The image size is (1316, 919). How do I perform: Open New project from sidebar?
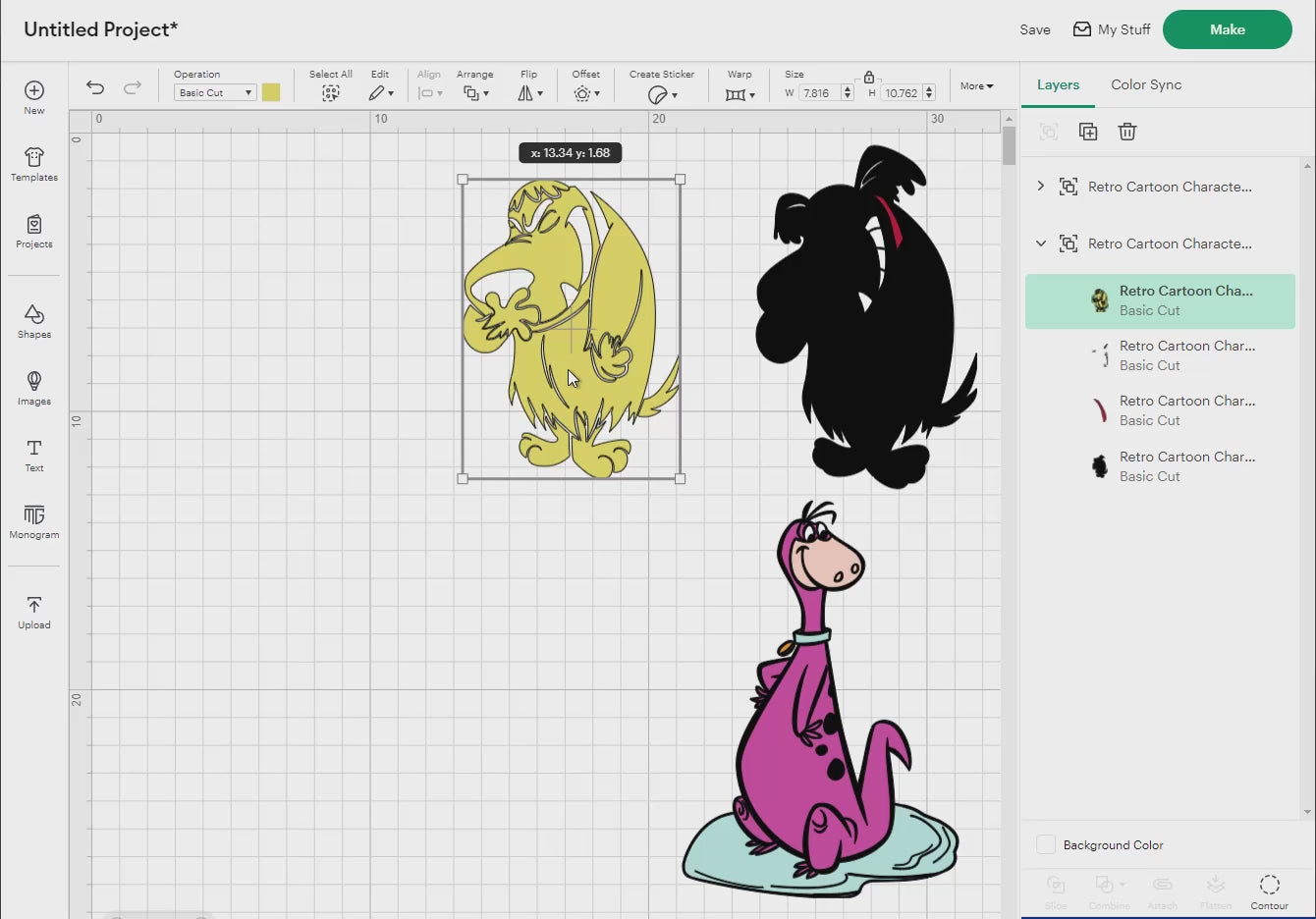pyautogui.click(x=34, y=97)
